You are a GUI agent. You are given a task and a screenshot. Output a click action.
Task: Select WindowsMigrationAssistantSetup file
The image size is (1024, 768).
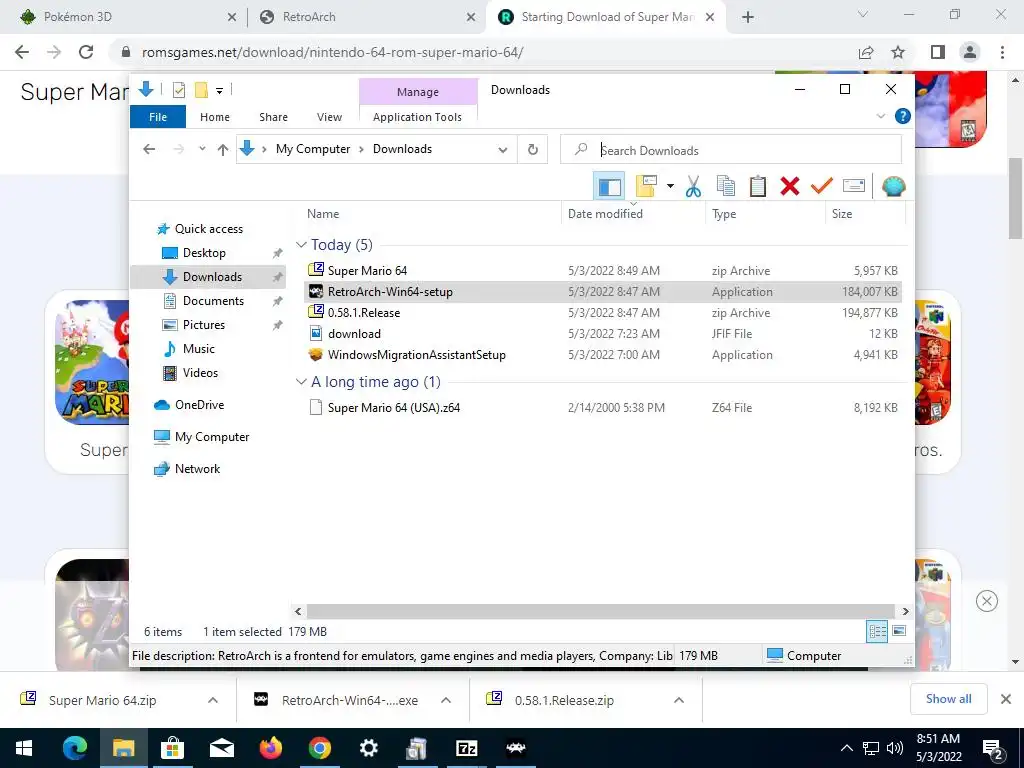tap(602, 355)
